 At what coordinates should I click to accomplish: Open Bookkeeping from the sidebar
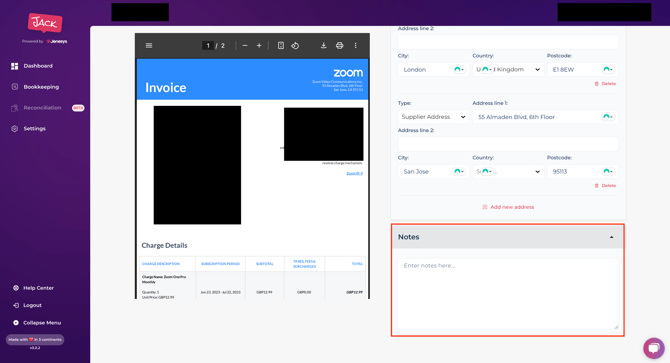click(x=41, y=87)
